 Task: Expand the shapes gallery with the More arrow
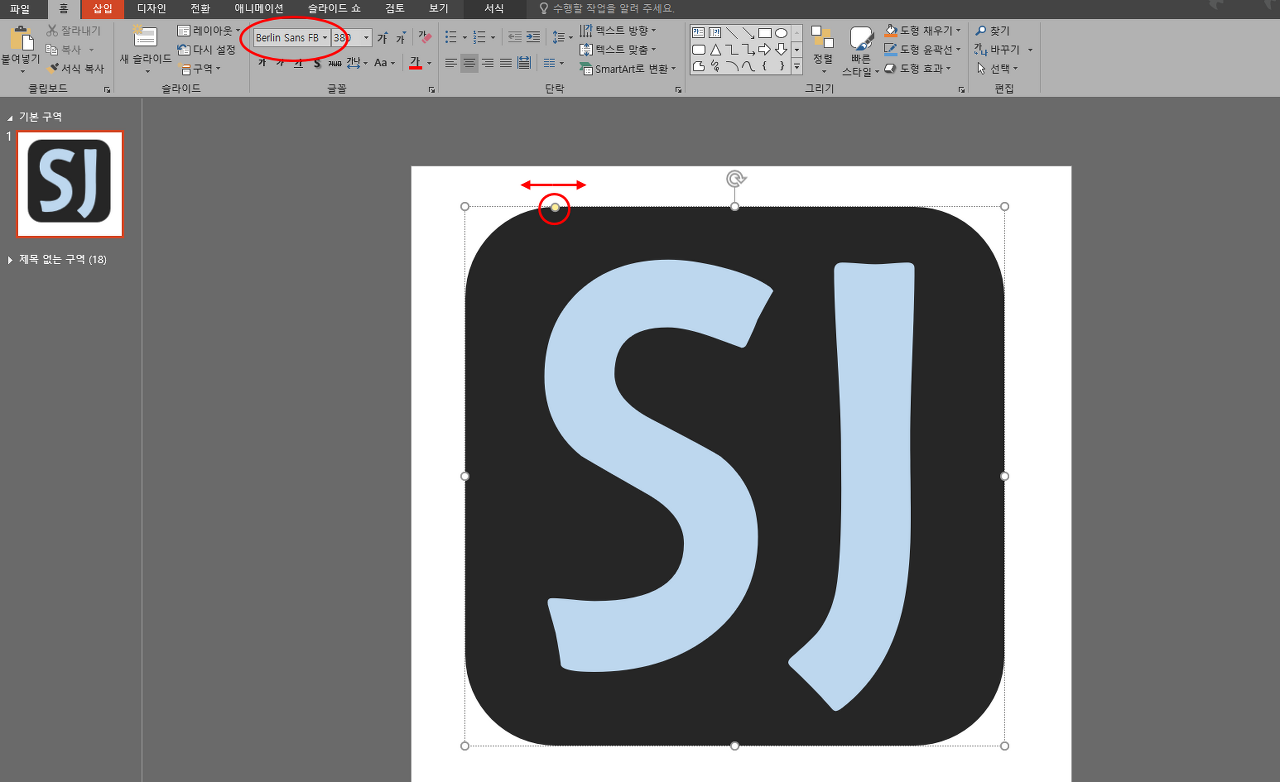[x=797, y=66]
